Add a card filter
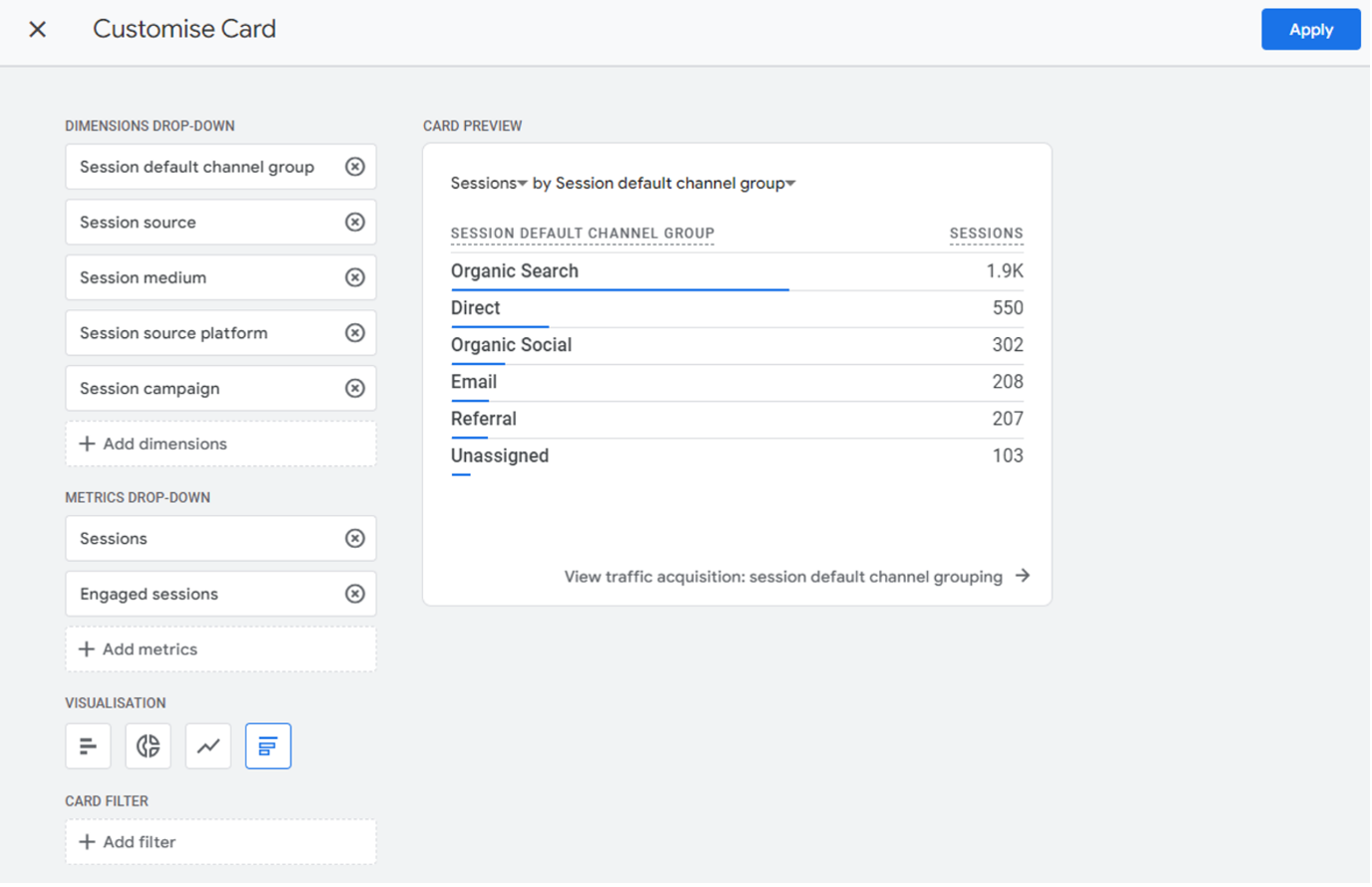Image resolution: width=1372 pixels, height=887 pixels. point(221,842)
